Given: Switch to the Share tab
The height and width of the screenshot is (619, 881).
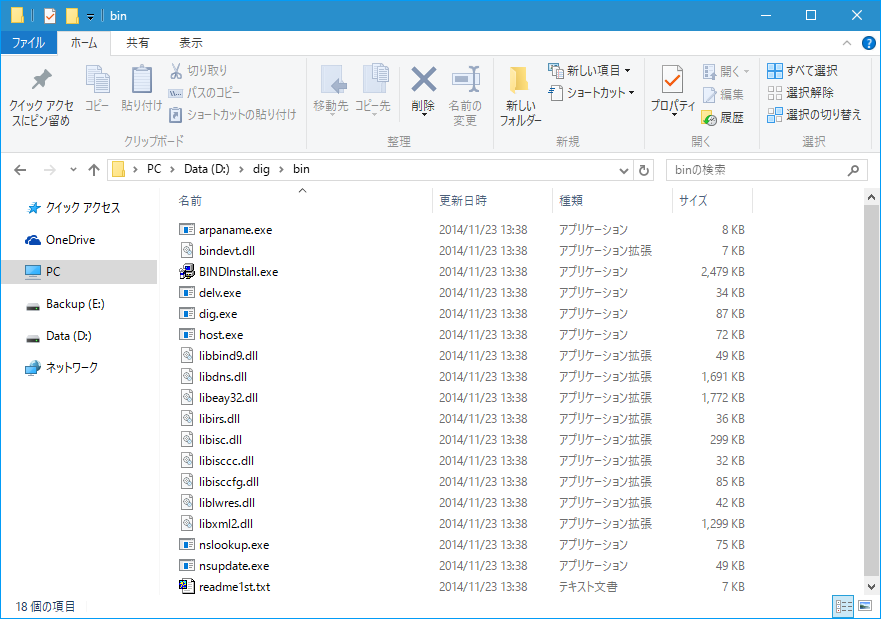Looking at the screenshot, I should click(x=138, y=43).
